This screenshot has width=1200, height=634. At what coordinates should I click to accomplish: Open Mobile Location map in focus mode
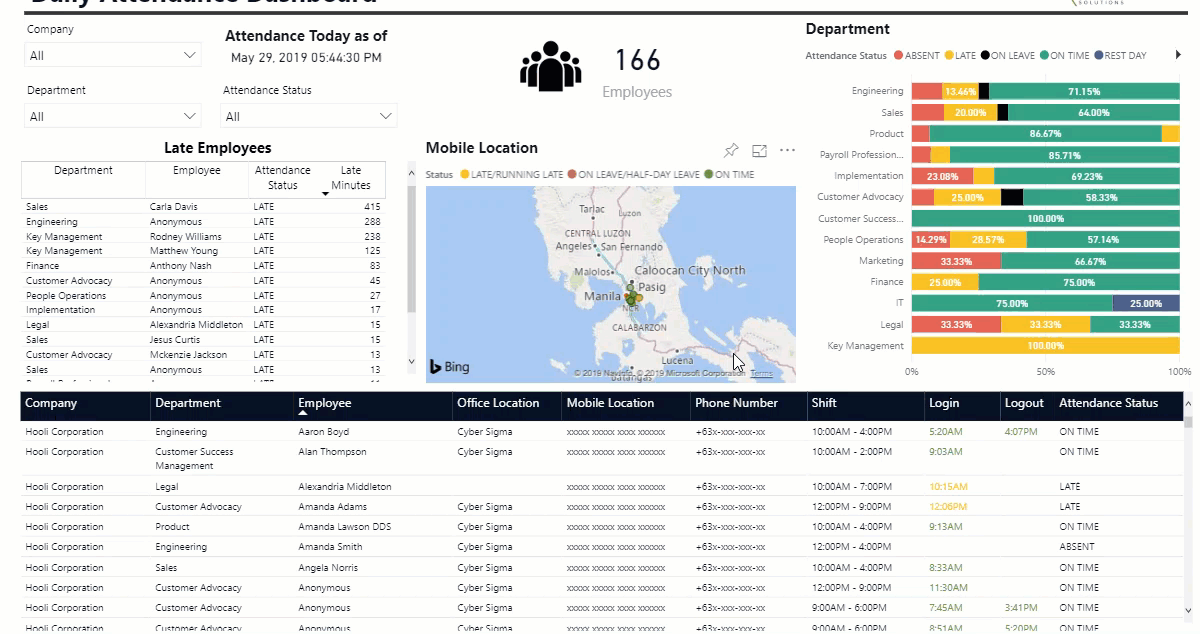(x=759, y=150)
